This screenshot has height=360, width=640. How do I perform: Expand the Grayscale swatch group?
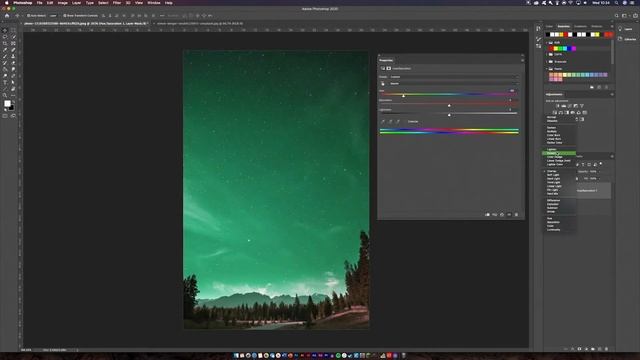coord(547,62)
